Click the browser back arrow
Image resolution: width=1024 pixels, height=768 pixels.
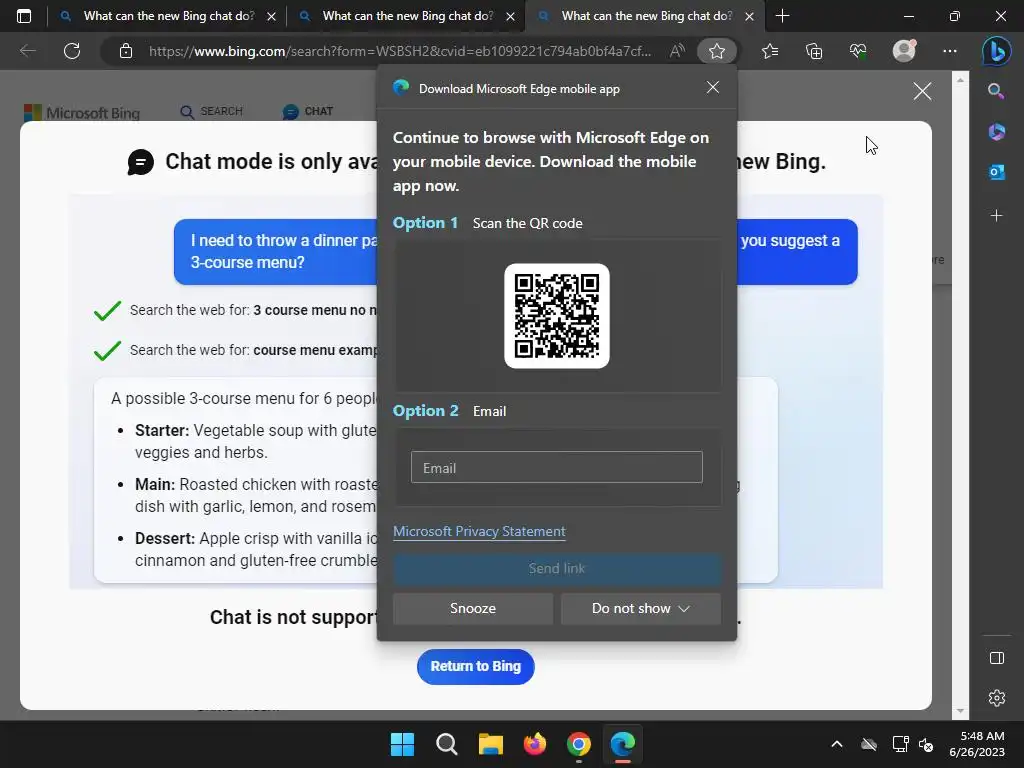[x=27, y=51]
